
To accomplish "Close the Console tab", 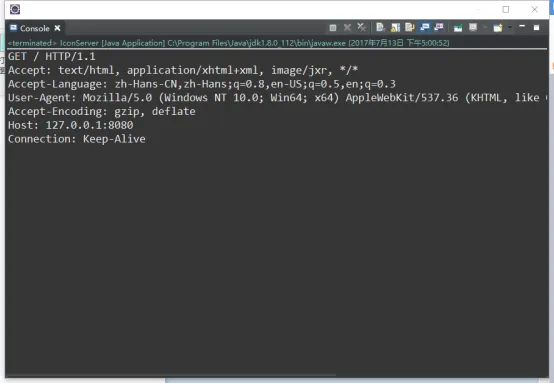I will 57,28.
